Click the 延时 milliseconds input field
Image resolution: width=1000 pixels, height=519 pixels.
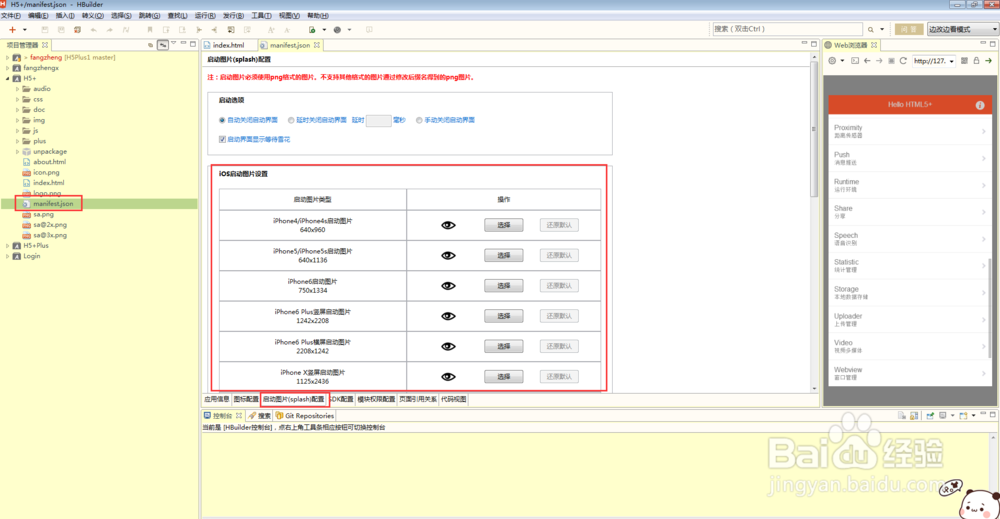point(378,121)
